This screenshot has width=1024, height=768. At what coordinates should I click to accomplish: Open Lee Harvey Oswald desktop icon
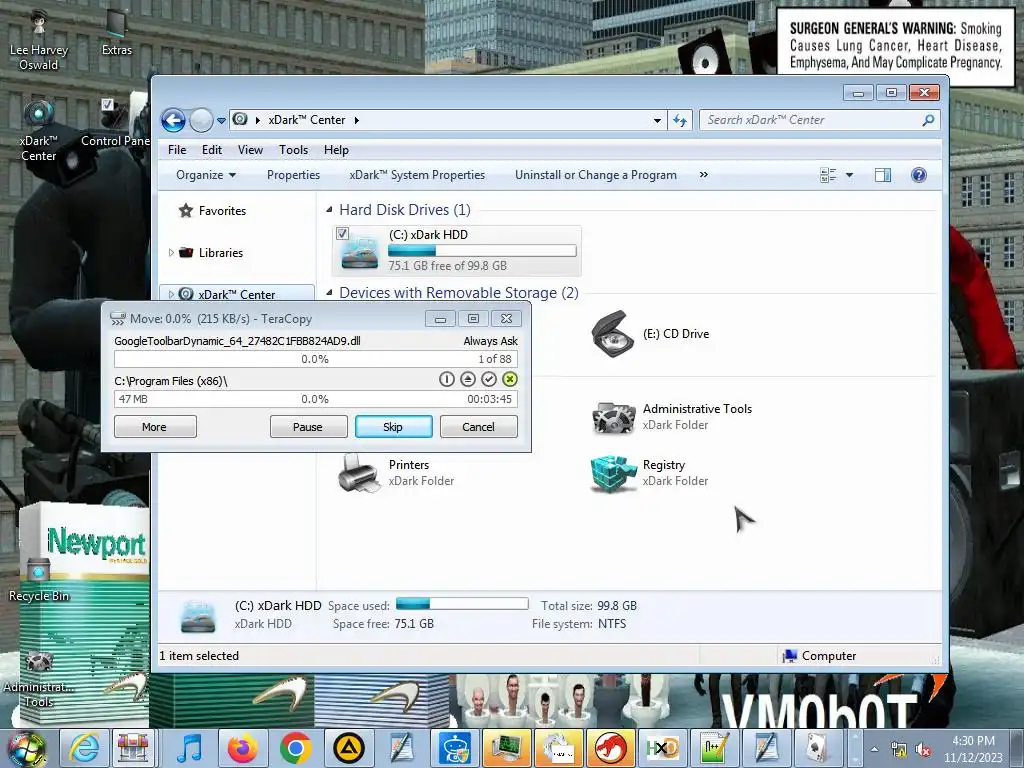[x=39, y=40]
